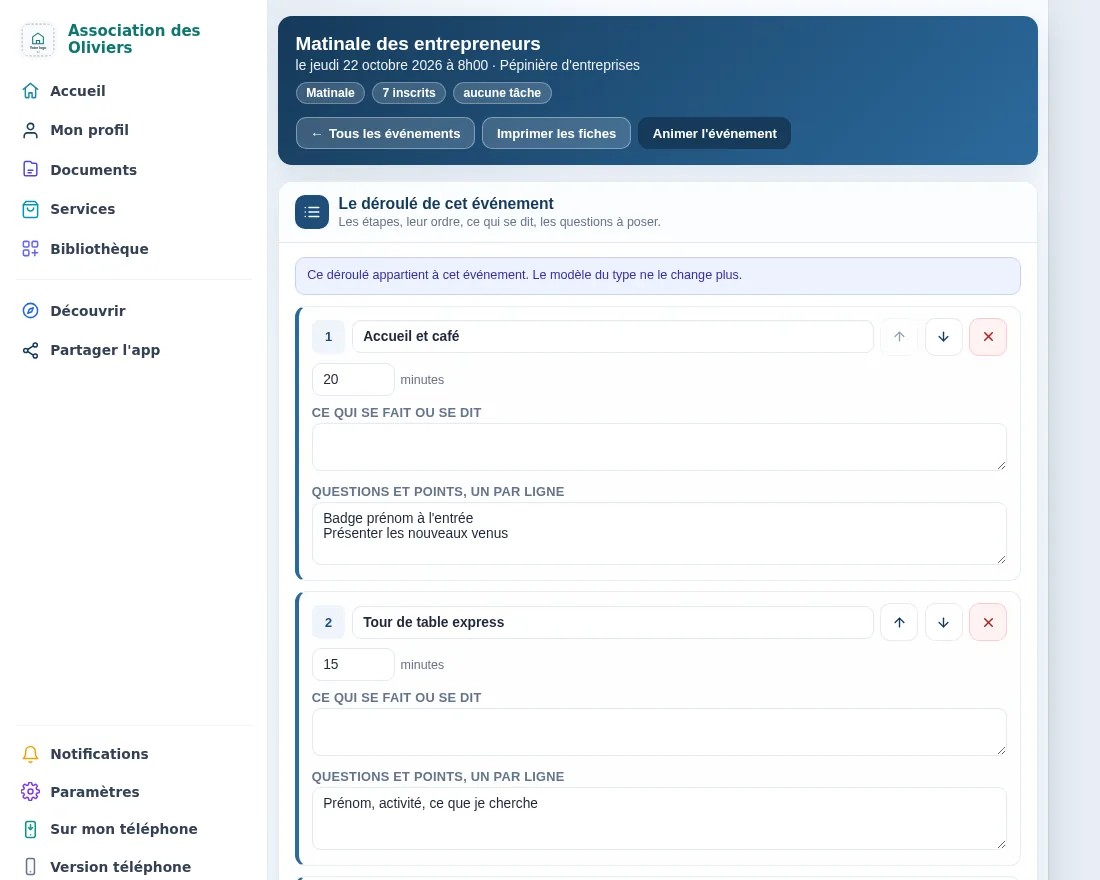The height and width of the screenshot is (880, 1100).
Task: Click Le déroulé de cet événement heading
Action: click(x=445, y=204)
